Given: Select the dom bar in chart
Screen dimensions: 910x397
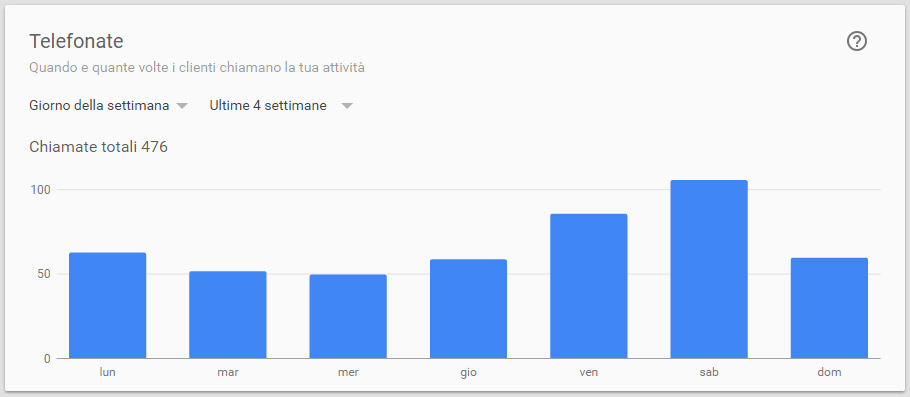Looking at the screenshot, I should click(829, 308).
